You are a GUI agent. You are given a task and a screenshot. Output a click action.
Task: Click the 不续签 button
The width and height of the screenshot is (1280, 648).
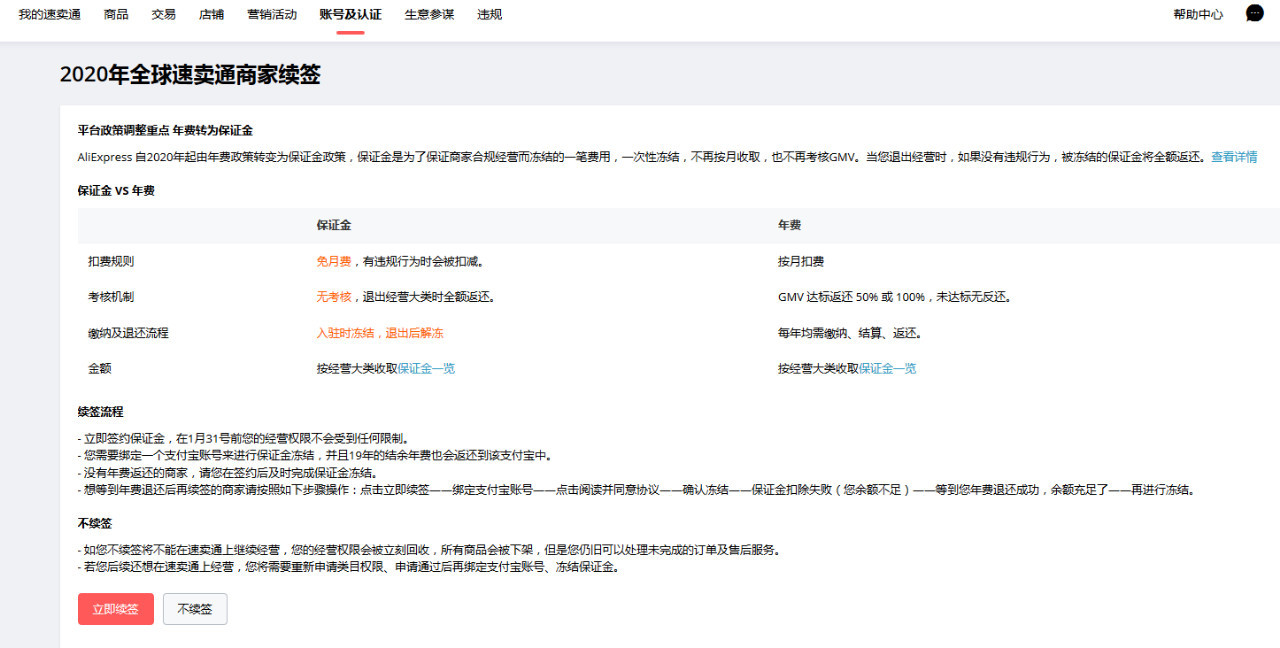[x=194, y=608]
